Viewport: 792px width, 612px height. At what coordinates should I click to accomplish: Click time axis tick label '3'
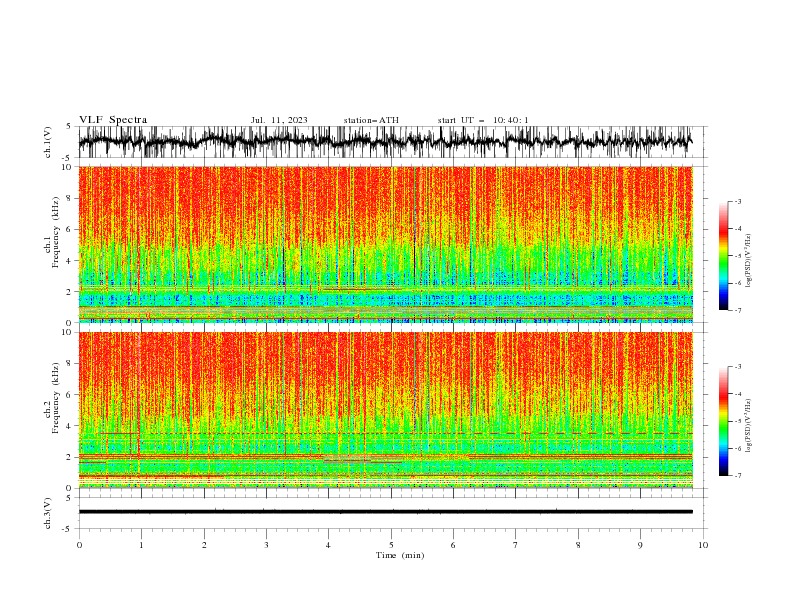pos(266,545)
